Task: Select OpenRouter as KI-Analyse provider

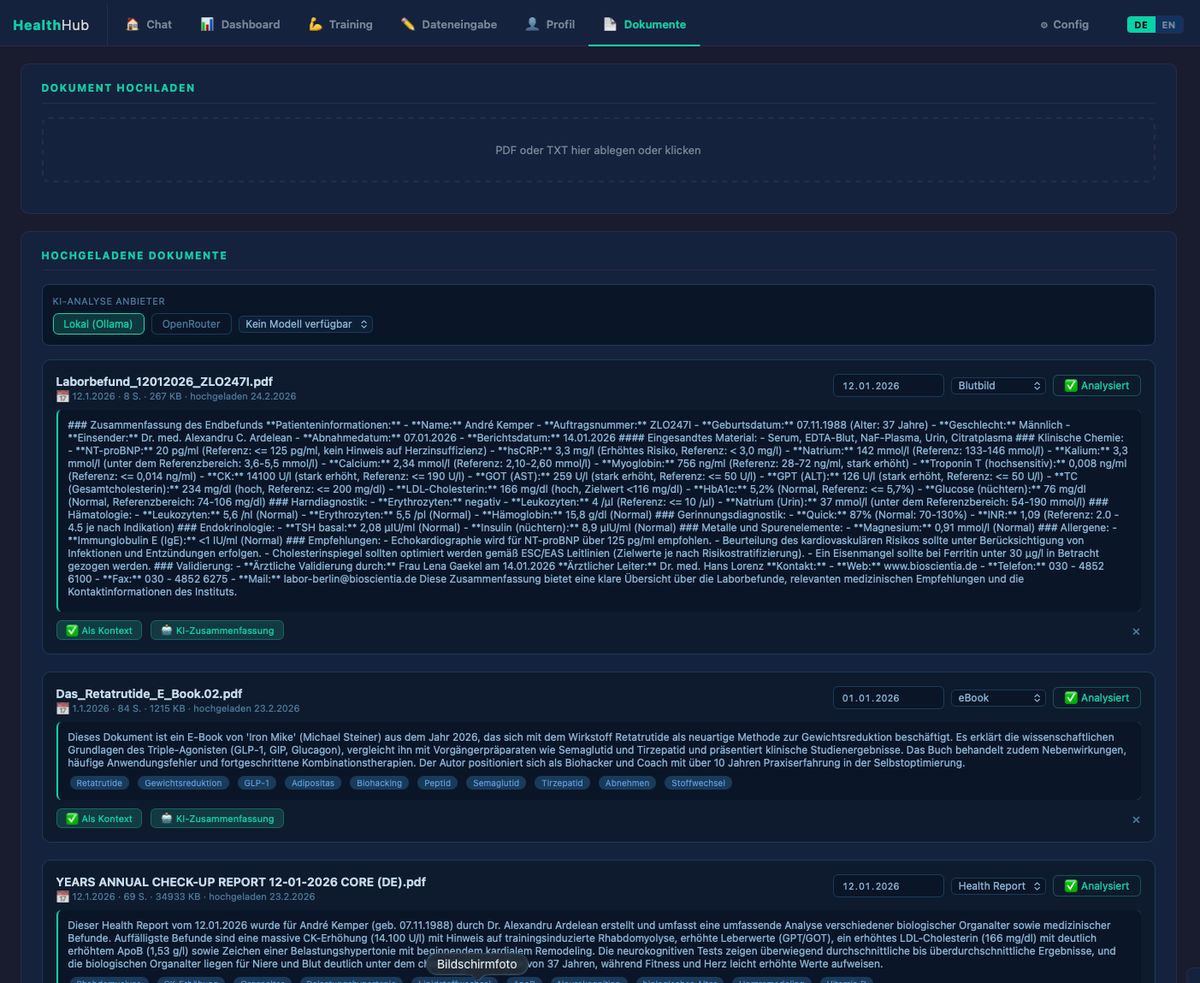Action: tap(190, 324)
